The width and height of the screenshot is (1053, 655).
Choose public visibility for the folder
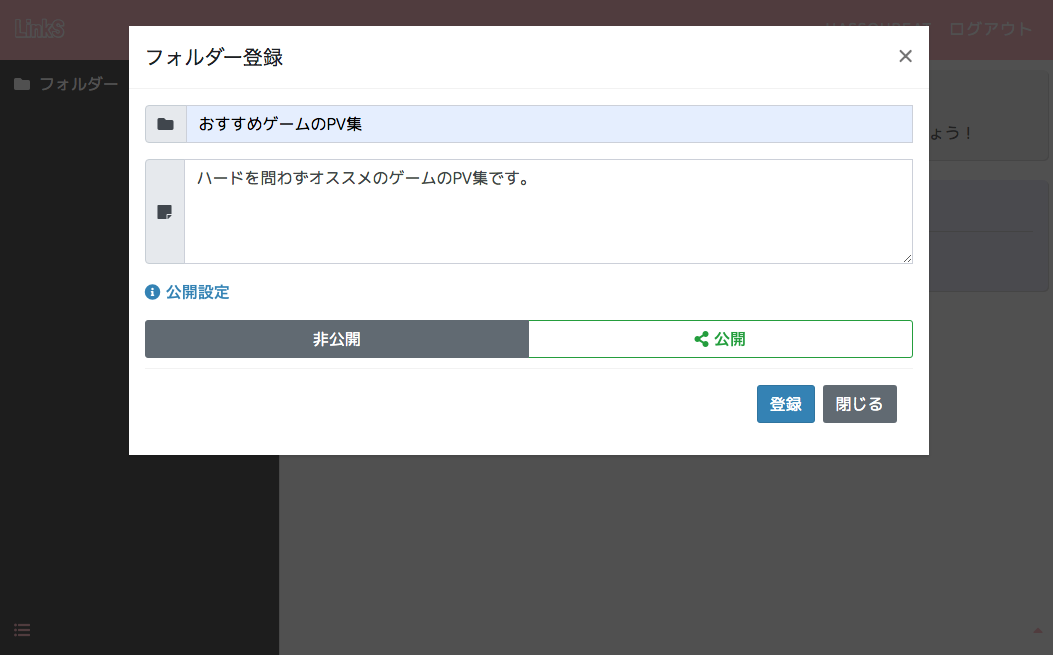720,338
